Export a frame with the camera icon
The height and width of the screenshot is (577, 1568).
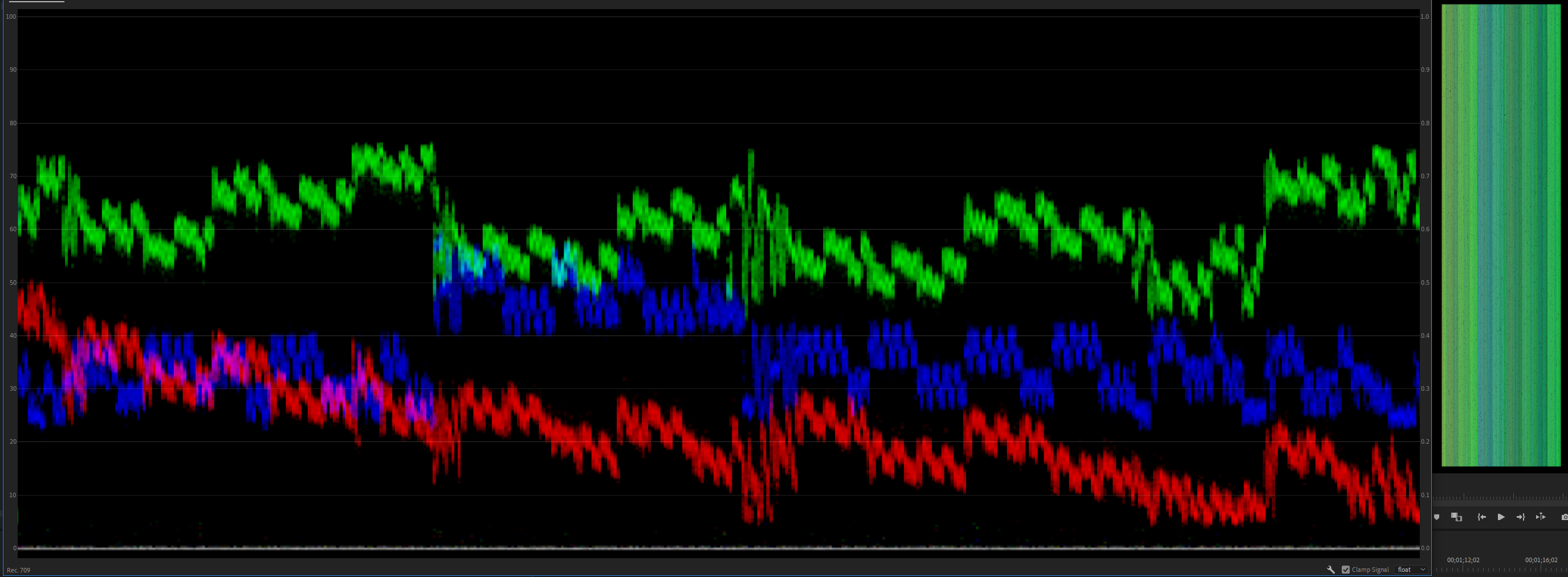click(1565, 517)
